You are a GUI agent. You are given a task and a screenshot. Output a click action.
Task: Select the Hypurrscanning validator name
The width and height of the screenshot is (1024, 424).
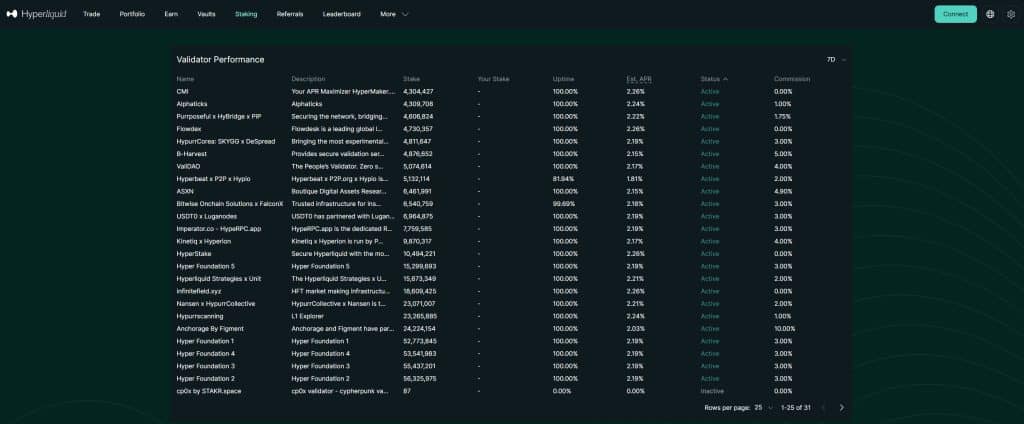coord(200,316)
